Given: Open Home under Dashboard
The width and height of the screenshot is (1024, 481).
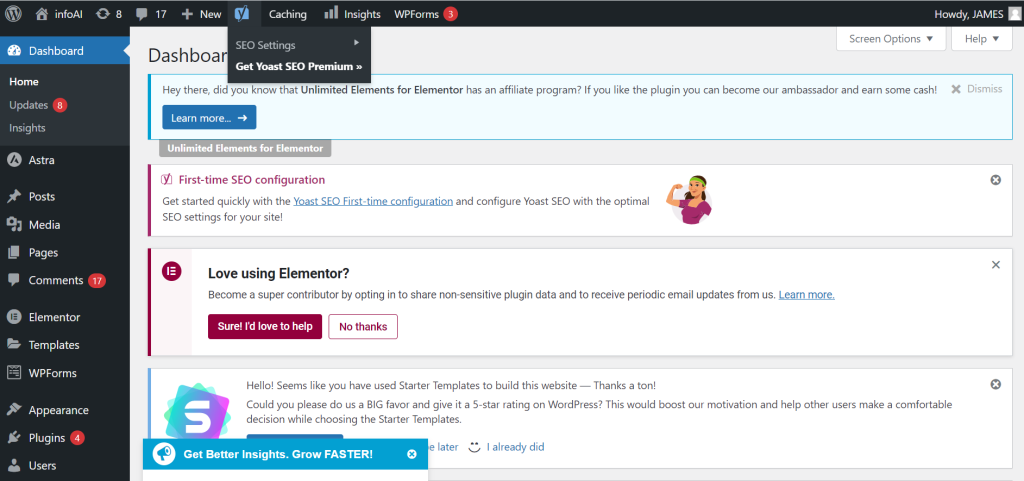Looking at the screenshot, I should coord(24,82).
